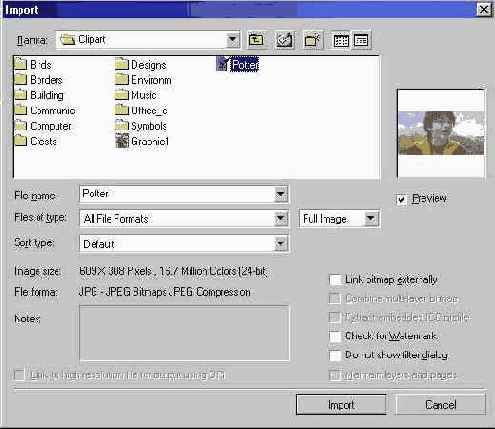This screenshot has height=429, width=495.
Task: Select the Potter image file
Action: coord(237,64)
